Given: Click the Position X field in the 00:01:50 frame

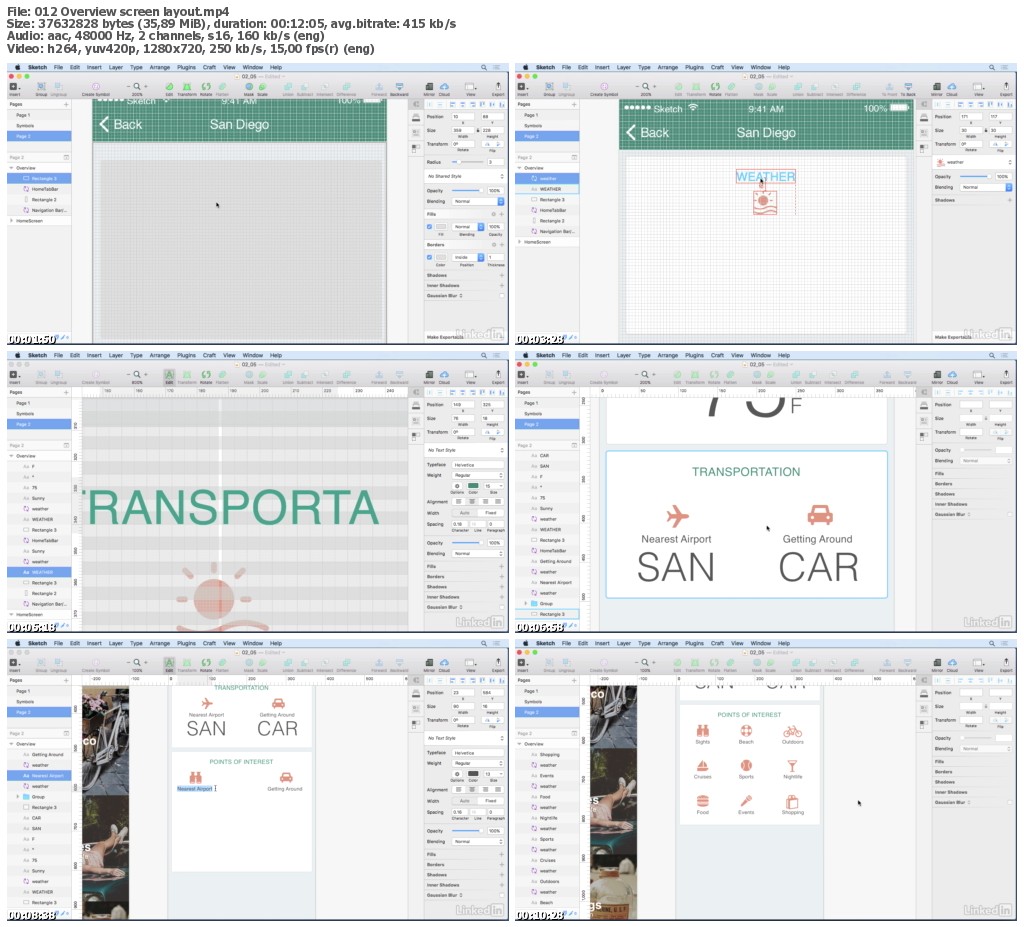Looking at the screenshot, I should click(463, 116).
